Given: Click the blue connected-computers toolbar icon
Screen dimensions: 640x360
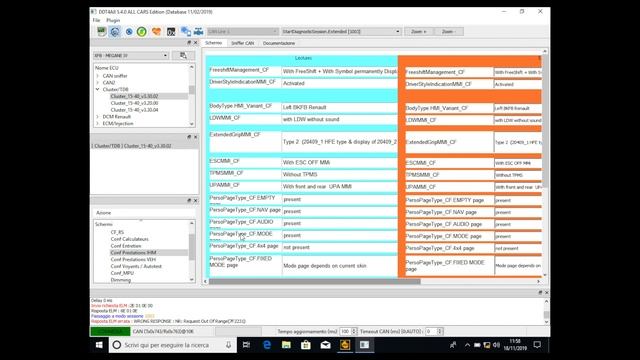Looking at the screenshot, I should coord(186,31).
